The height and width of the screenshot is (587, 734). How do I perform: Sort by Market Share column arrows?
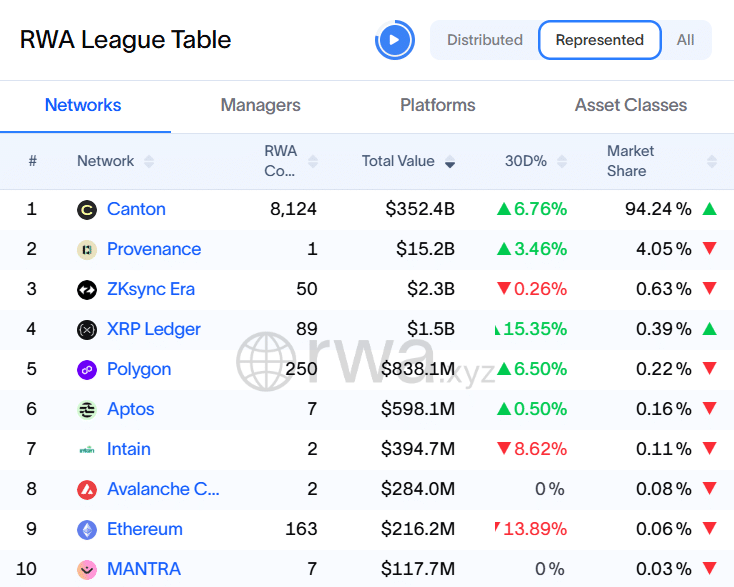point(712,162)
